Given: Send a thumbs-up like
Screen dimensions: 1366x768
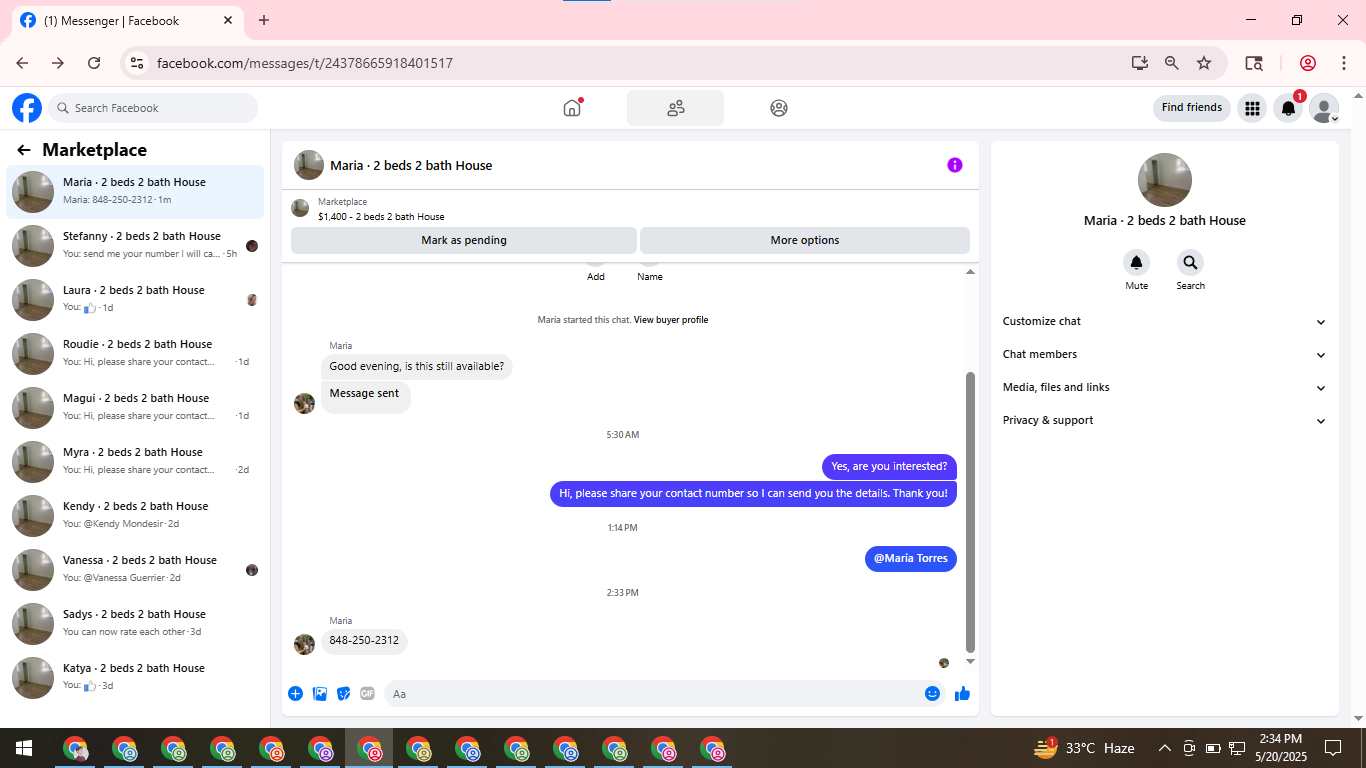Looking at the screenshot, I should (x=962, y=694).
